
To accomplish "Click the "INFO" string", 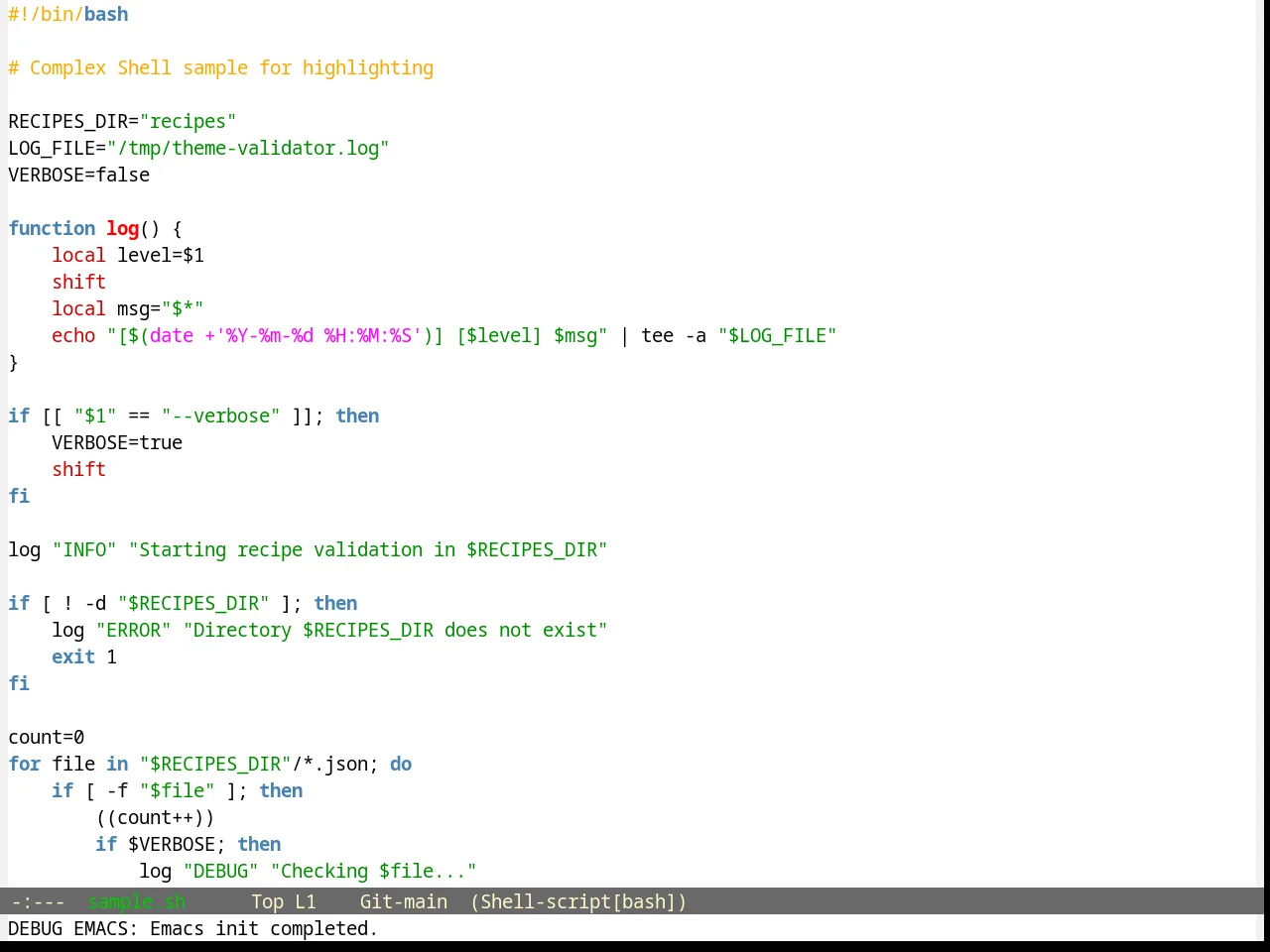I will tap(84, 549).
